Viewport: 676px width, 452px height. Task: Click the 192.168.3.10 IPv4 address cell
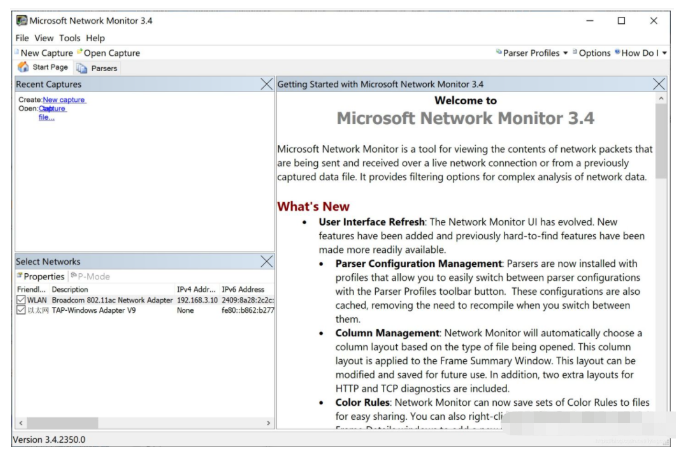coord(197,300)
